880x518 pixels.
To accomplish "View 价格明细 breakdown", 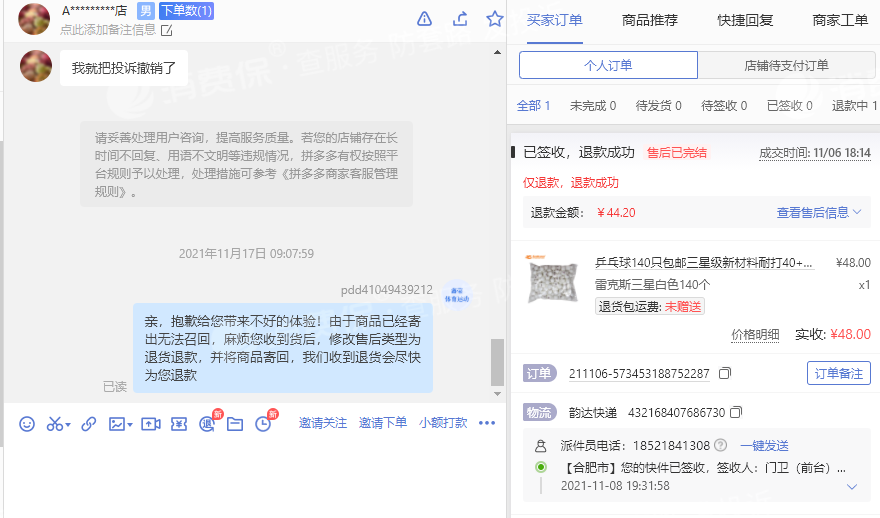I will pyautogui.click(x=755, y=335).
